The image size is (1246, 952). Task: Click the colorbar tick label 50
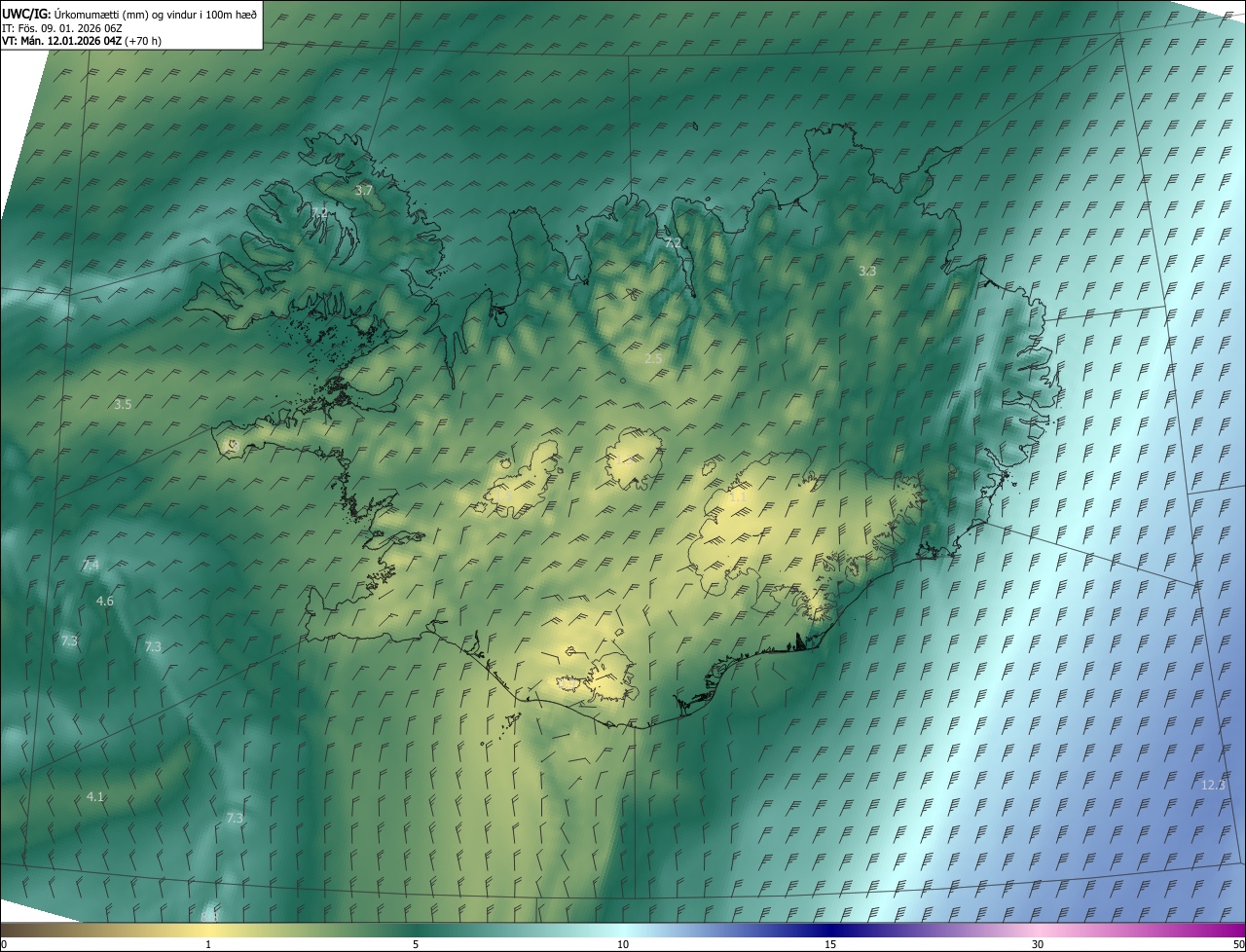tap(1239, 944)
